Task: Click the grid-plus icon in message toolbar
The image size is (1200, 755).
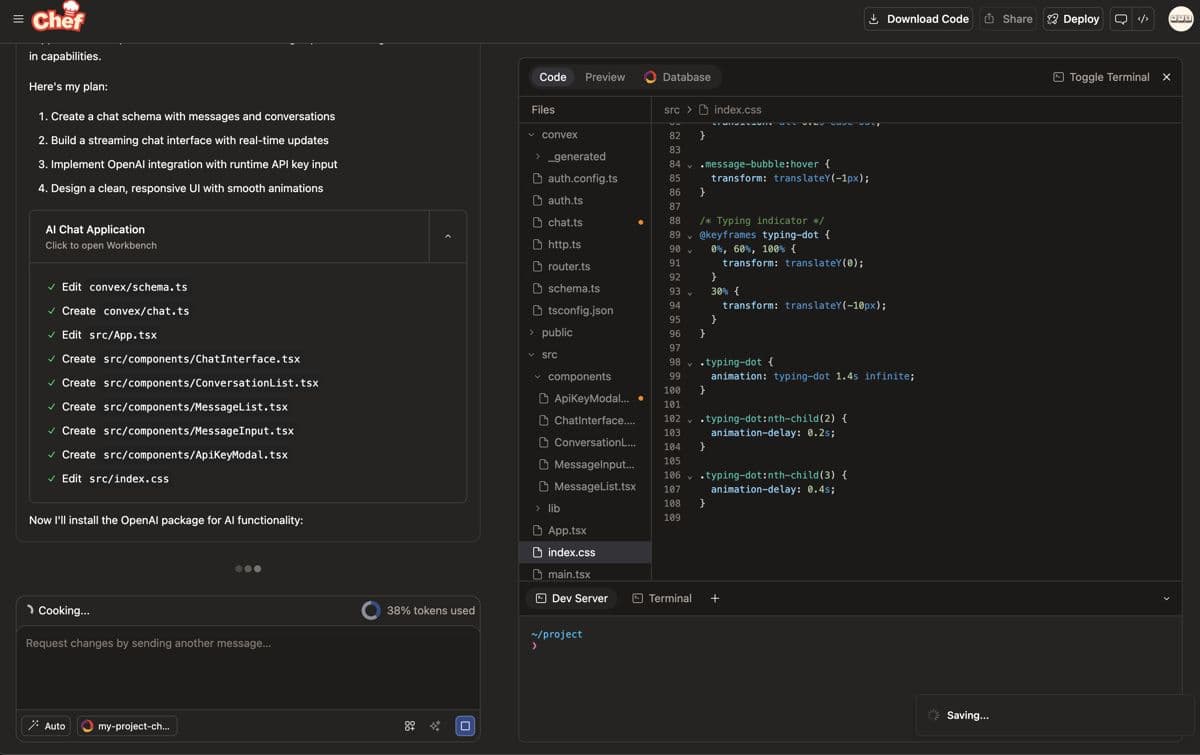Action: coord(410,726)
